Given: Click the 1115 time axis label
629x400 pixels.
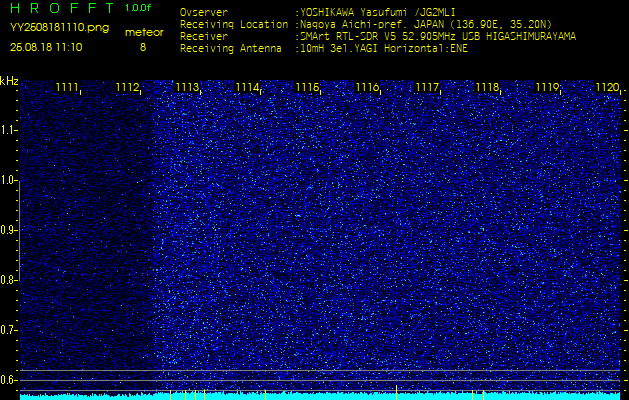Looking at the screenshot, I should (x=306, y=87).
